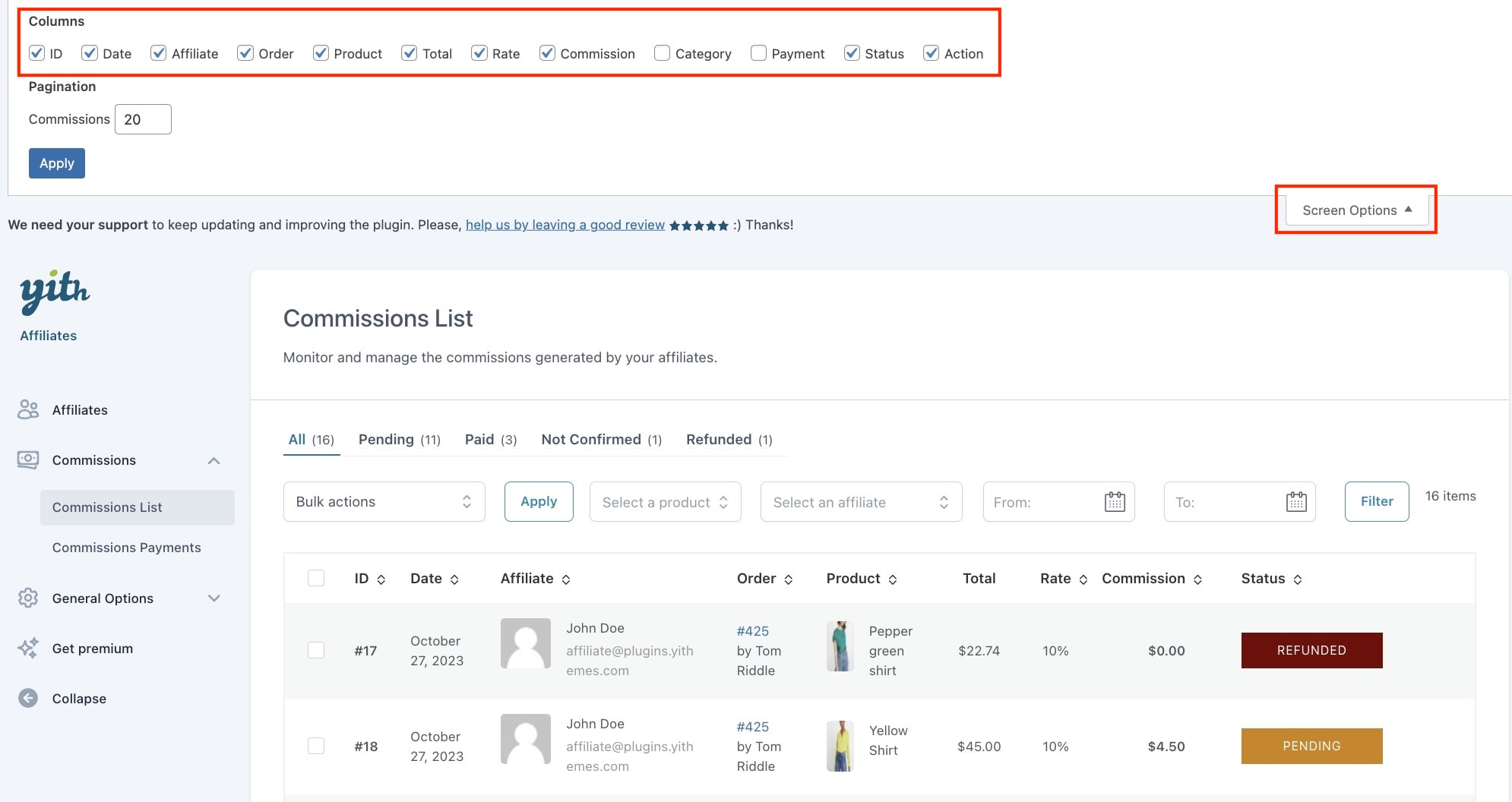The height and width of the screenshot is (802, 1512).
Task: Open the From date calendar icon
Action: tap(1114, 502)
